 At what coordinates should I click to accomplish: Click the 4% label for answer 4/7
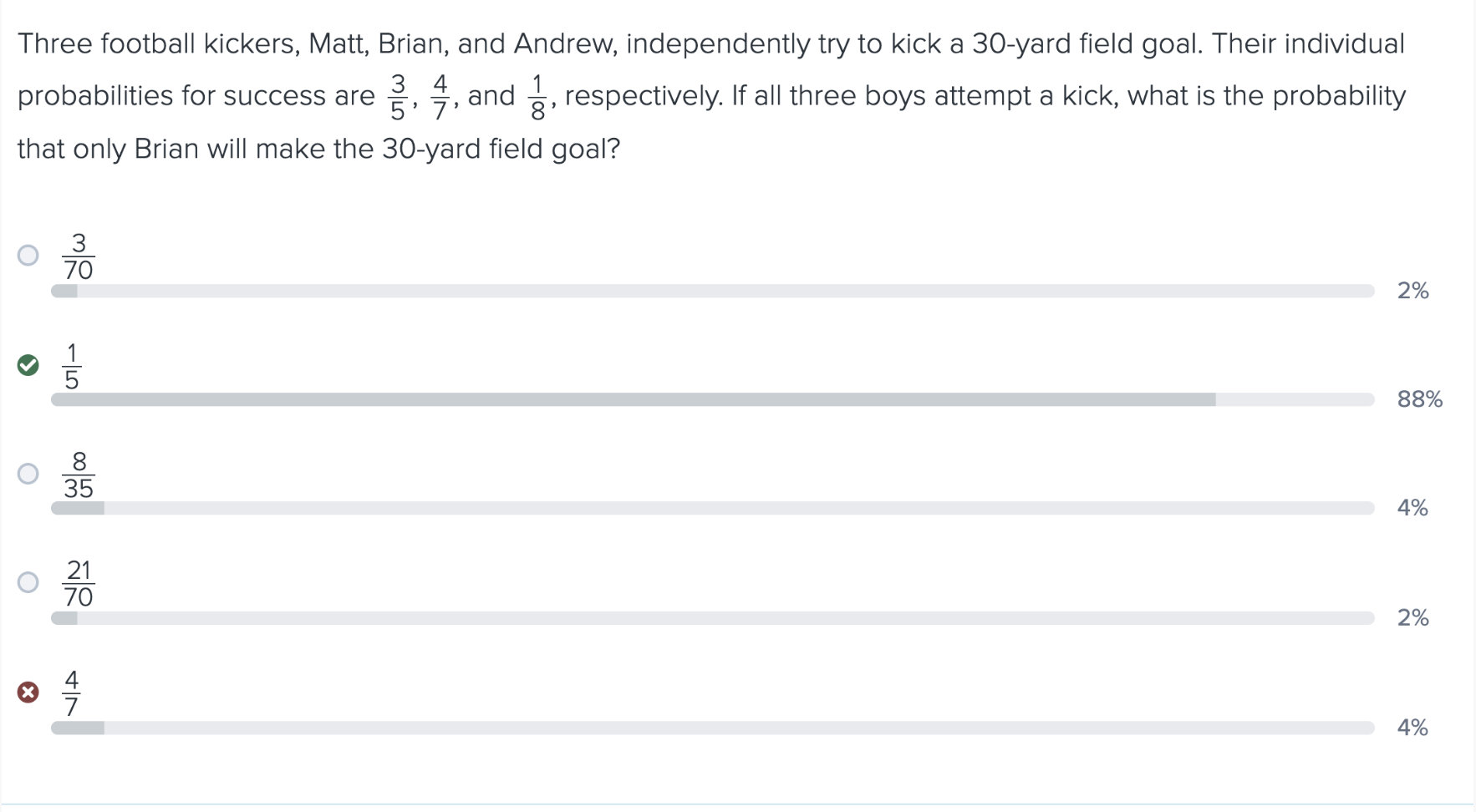coord(1412,728)
